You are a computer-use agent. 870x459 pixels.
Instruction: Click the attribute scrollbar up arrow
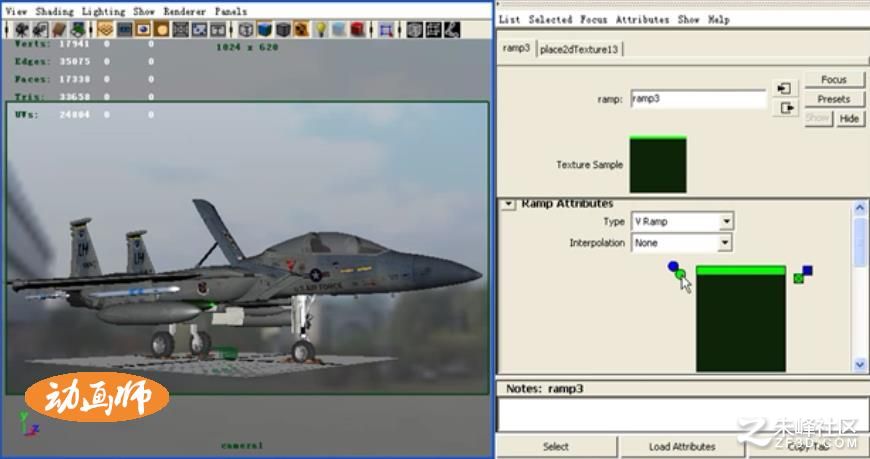tap(859, 208)
